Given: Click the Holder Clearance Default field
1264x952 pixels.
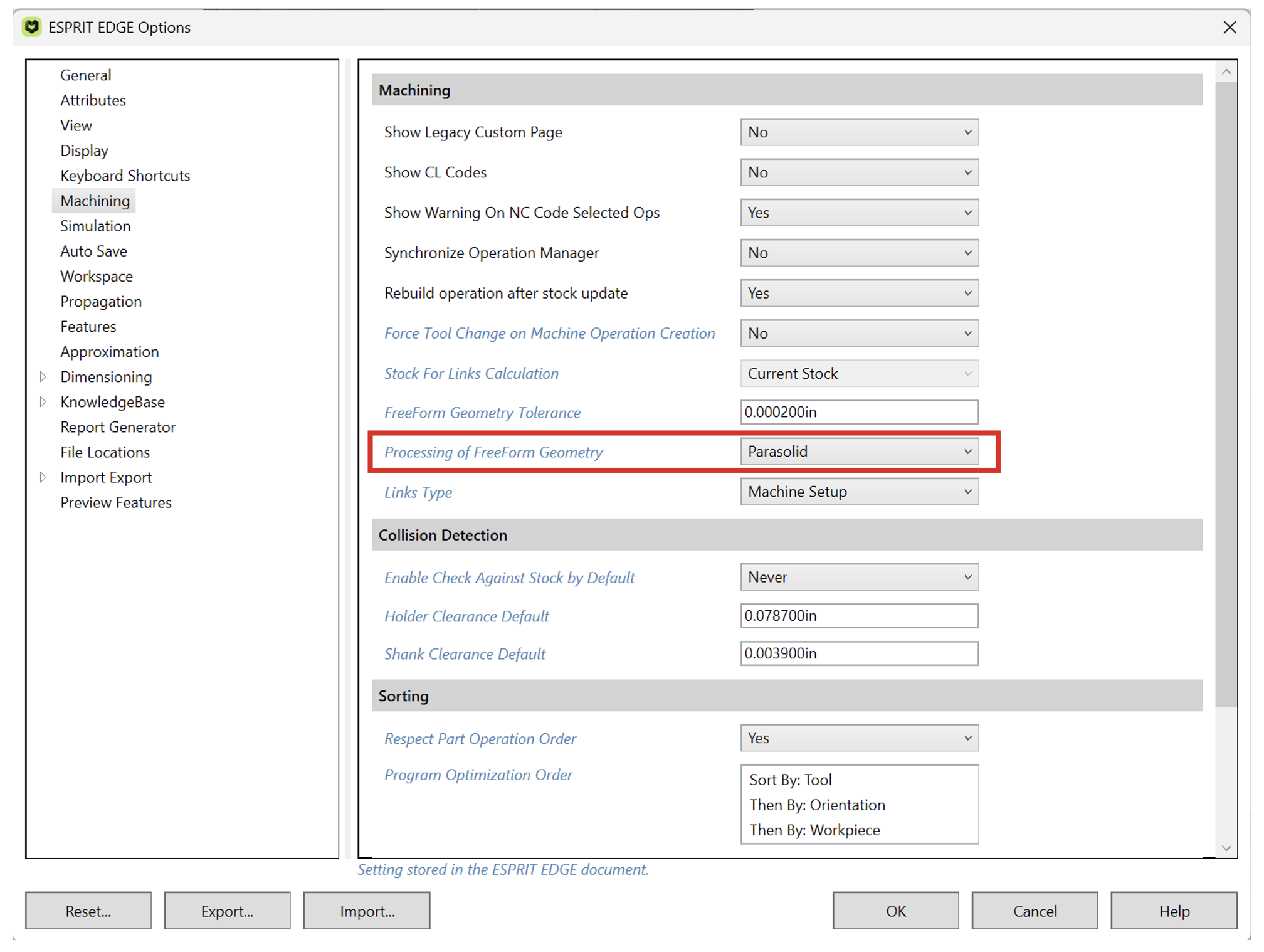Looking at the screenshot, I should tap(859, 616).
